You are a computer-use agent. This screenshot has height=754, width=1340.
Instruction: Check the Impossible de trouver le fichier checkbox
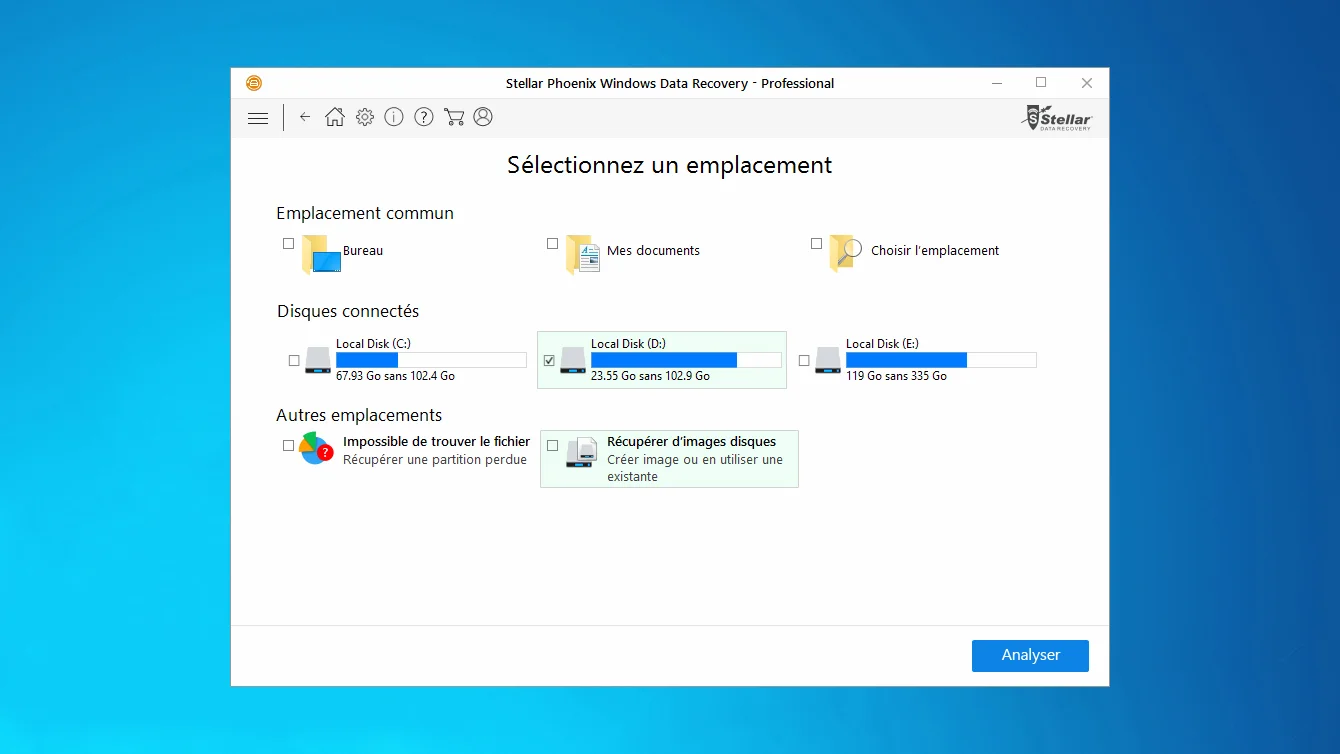pyautogui.click(x=288, y=446)
